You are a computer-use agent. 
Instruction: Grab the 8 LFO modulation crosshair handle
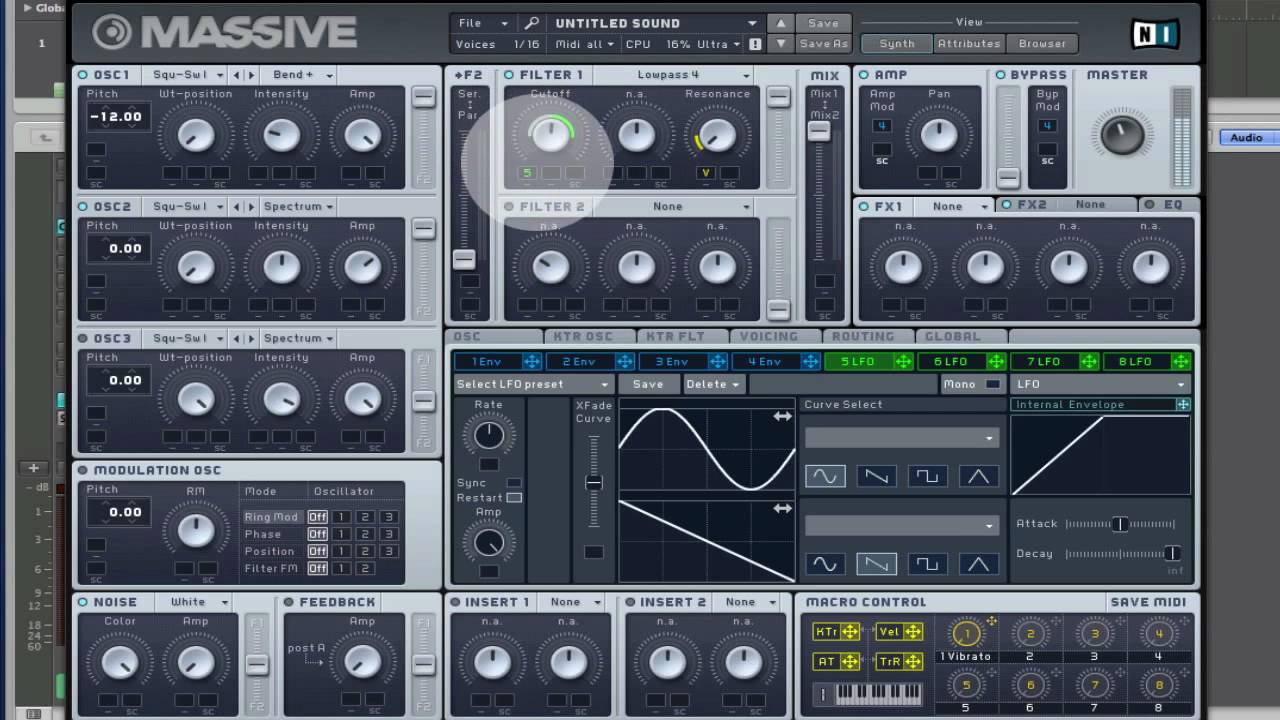point(1181,361)
